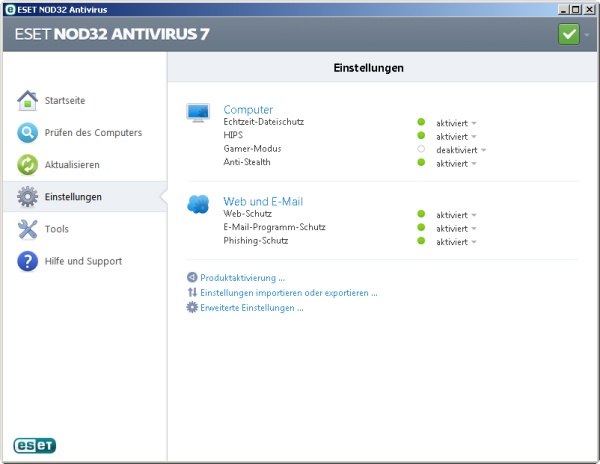Toggle the Echtzeit-Dateischutz green status dot

click(x=421, y=122)
